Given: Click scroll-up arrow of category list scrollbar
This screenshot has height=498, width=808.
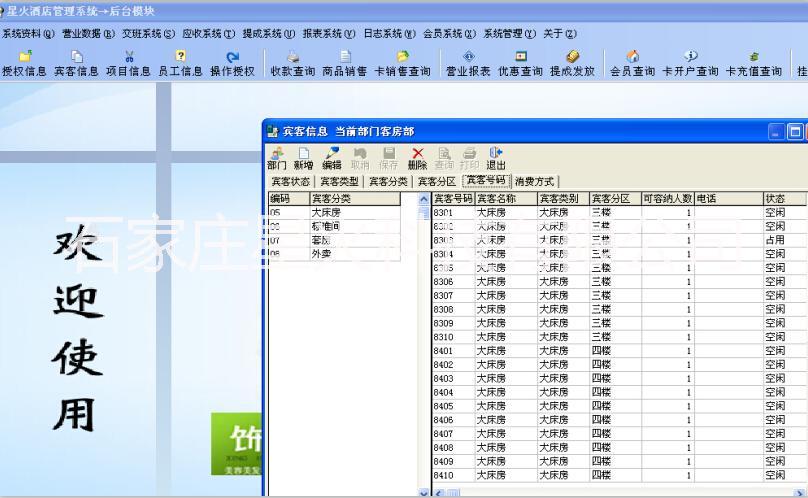Looking at the screenshot, I should click(x=424, y=198).
